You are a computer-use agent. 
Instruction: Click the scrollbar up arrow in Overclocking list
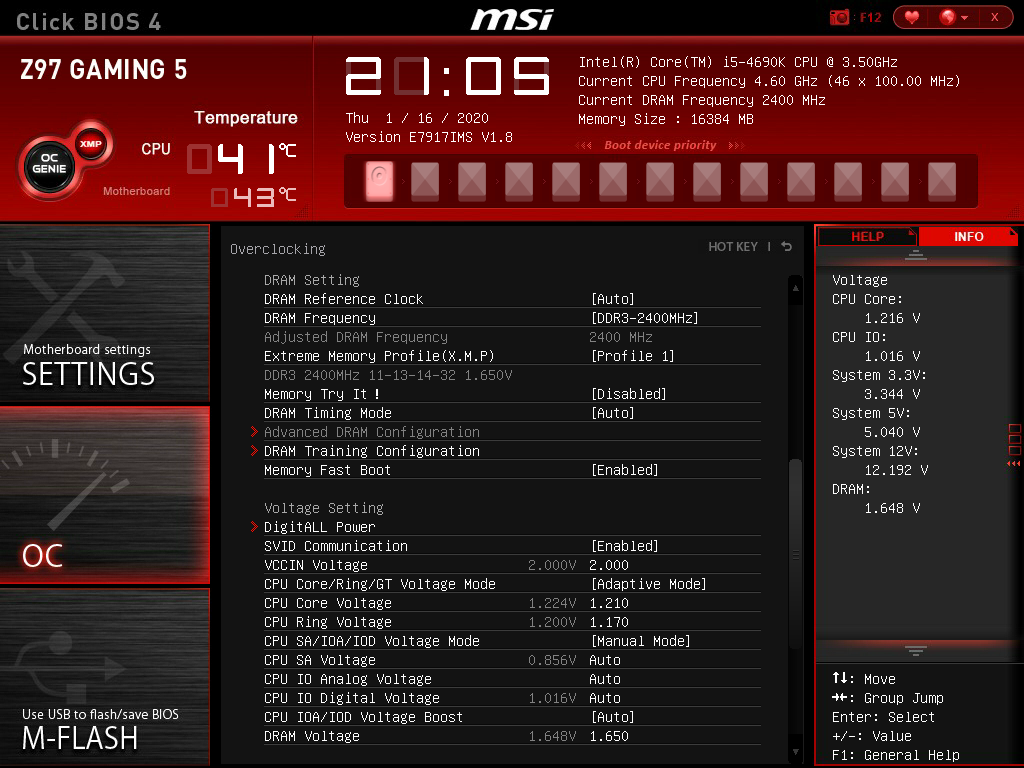[795, 287]
